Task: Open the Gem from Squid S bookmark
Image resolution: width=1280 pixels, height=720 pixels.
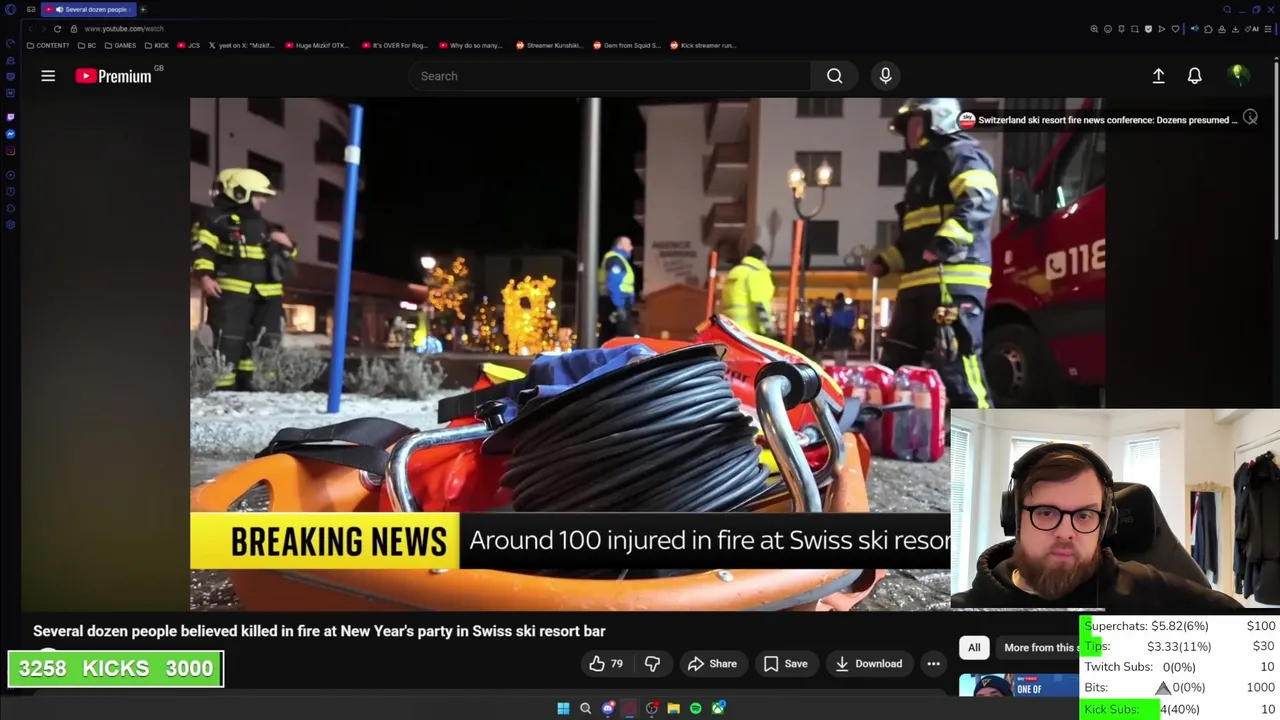Action: point(627,45)
